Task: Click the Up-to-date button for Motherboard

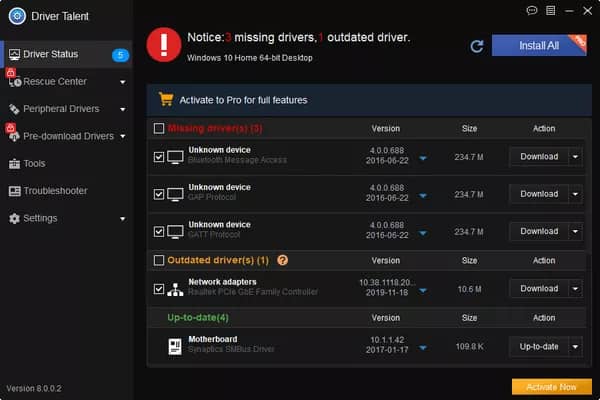Action: [539, 347]
